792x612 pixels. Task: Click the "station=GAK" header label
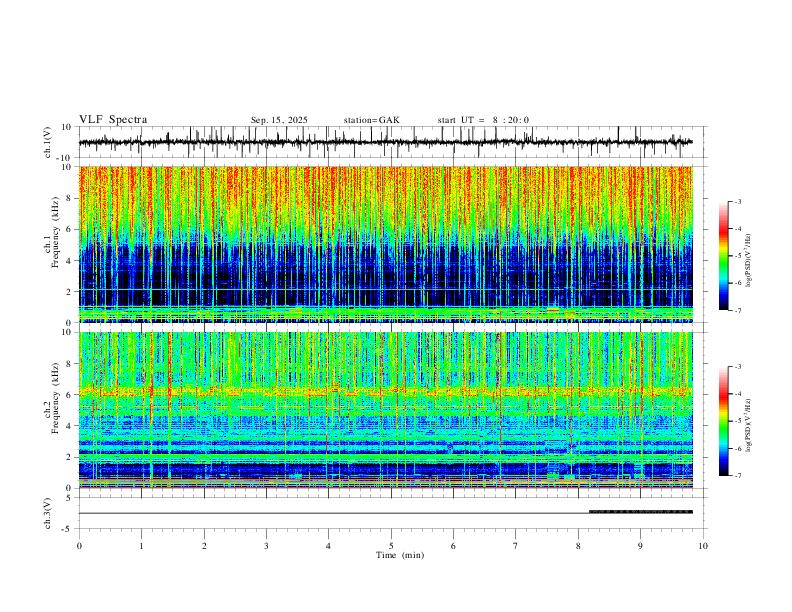coord(371,120)
